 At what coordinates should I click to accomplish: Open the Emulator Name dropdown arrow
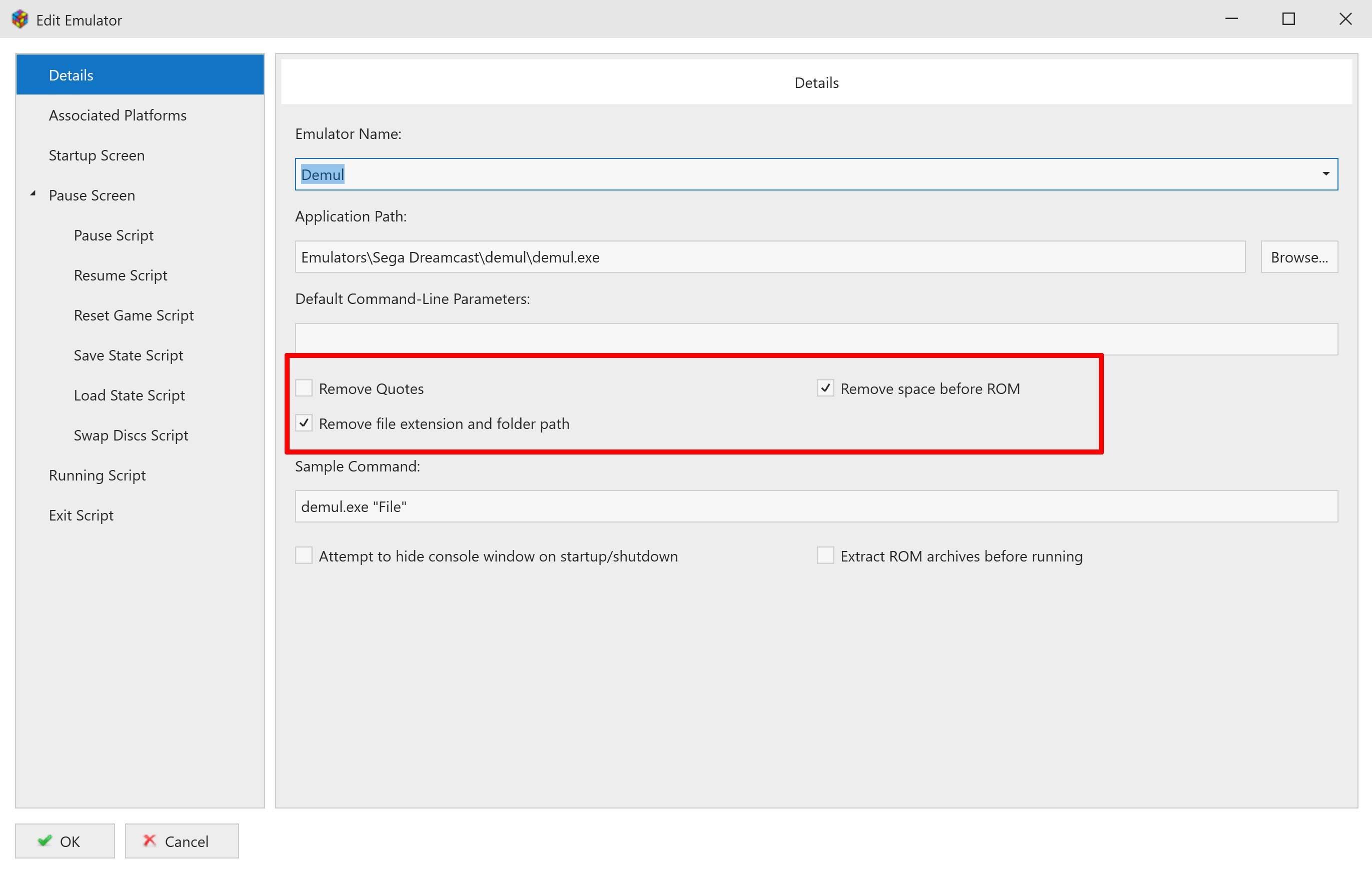pyautogui.click(x=1325, y=174)
